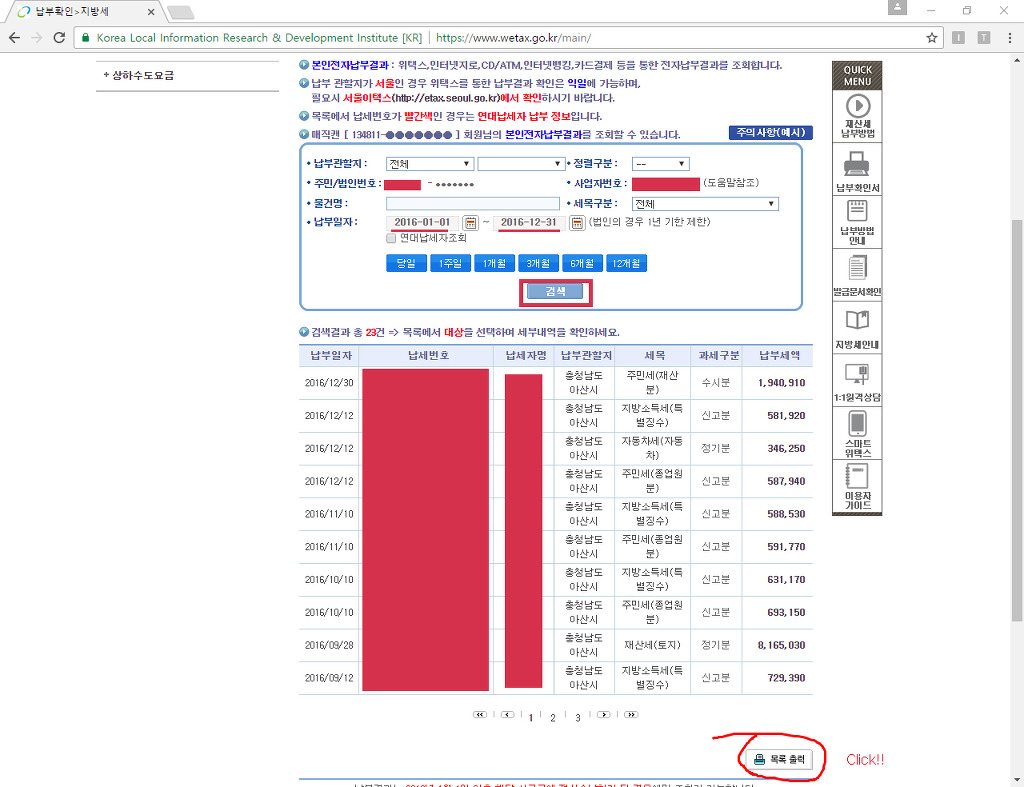Go to results page 2
The height and width of the screenshot is (787, 1024).
coord(552,718)
